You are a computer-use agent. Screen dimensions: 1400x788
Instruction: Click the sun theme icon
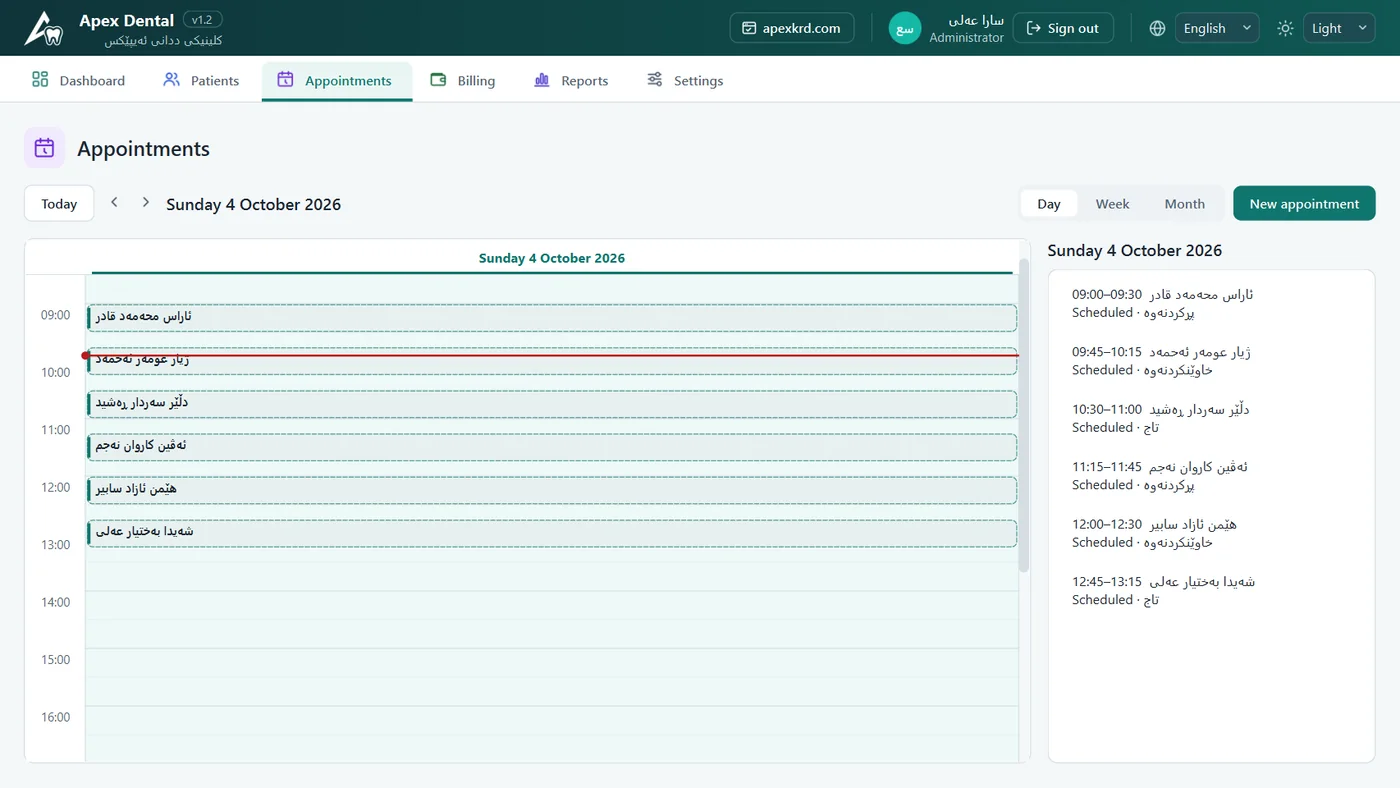(1285, 28)
